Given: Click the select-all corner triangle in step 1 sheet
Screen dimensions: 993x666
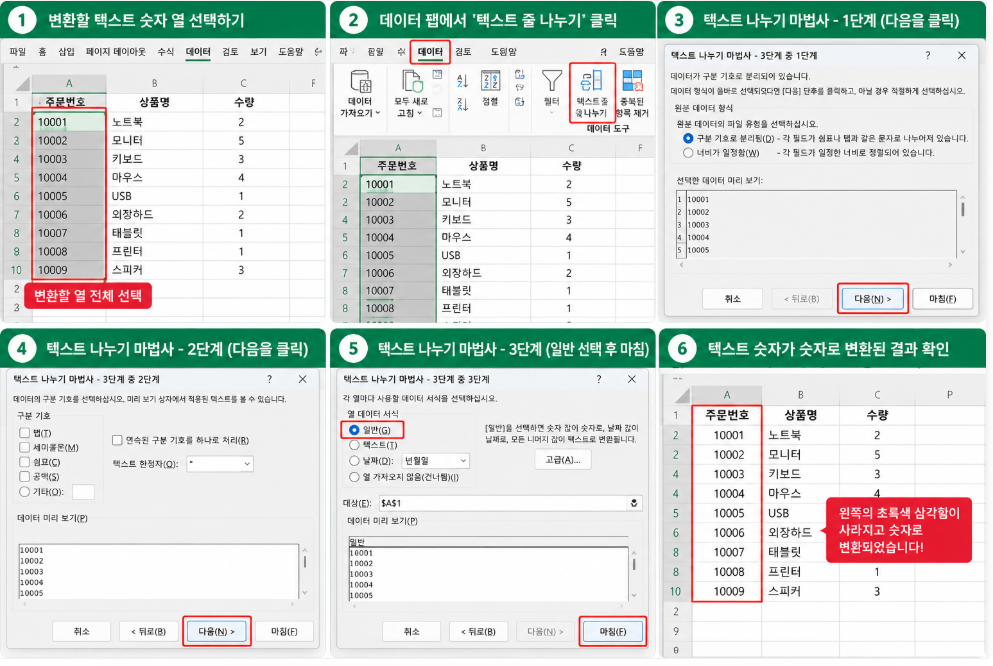Looking at the screenshot, I should coord(22,84).
